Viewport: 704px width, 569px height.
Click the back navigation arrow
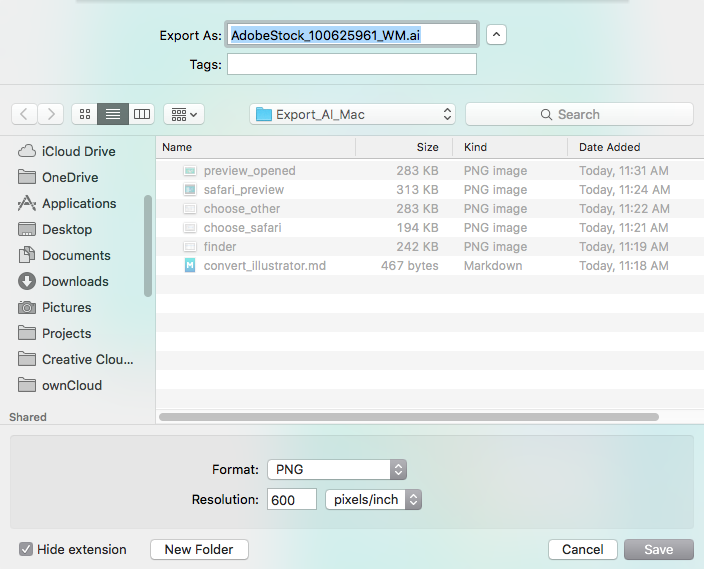pyautogui.click(x=25, y=114)
